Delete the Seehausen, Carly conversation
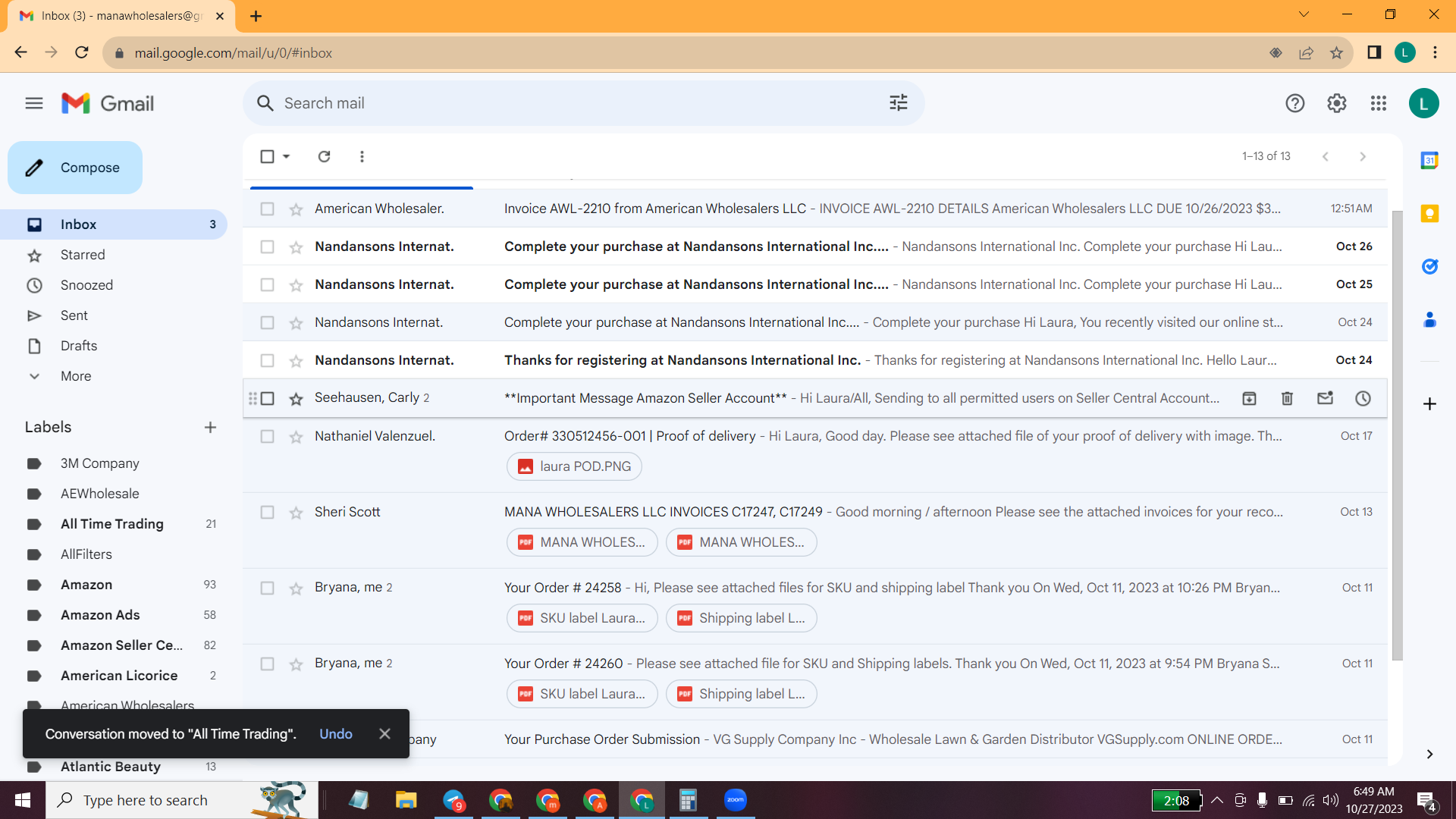 (x=1287, y=398)
